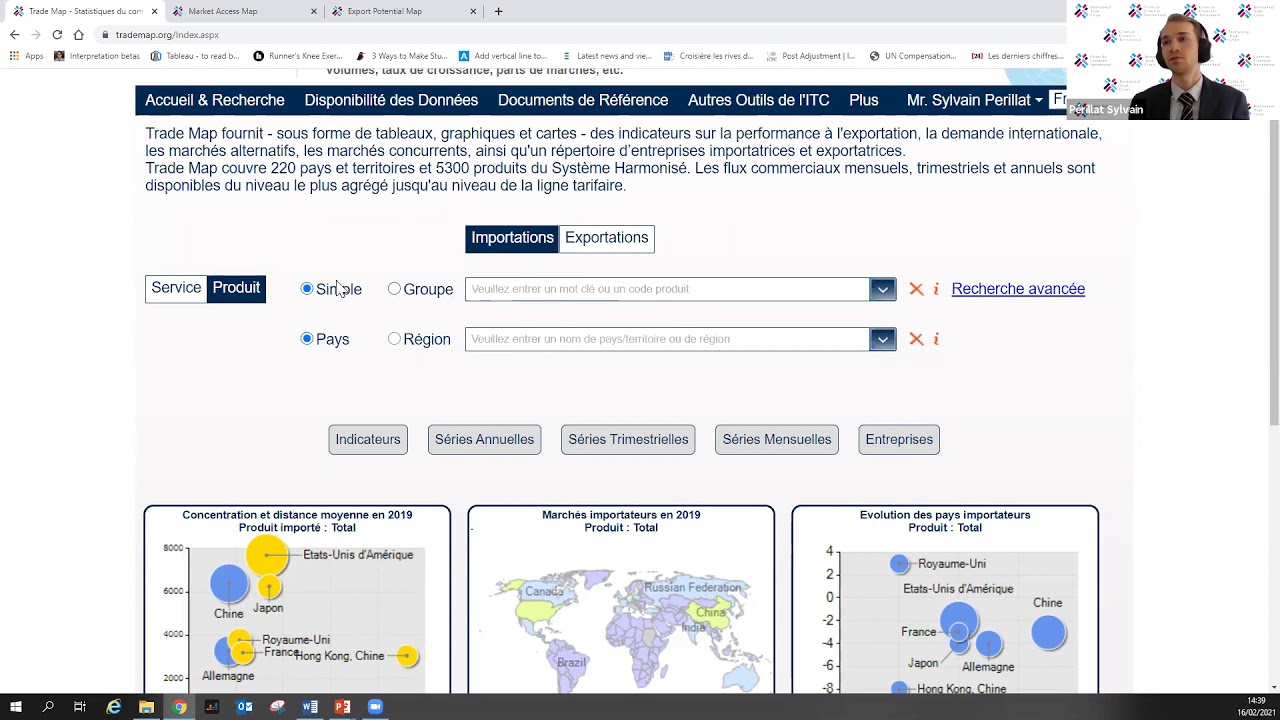Open Word from the taskbar
Image resolution: width=1280 pixels, height=720 pixels.
point(310,707)
